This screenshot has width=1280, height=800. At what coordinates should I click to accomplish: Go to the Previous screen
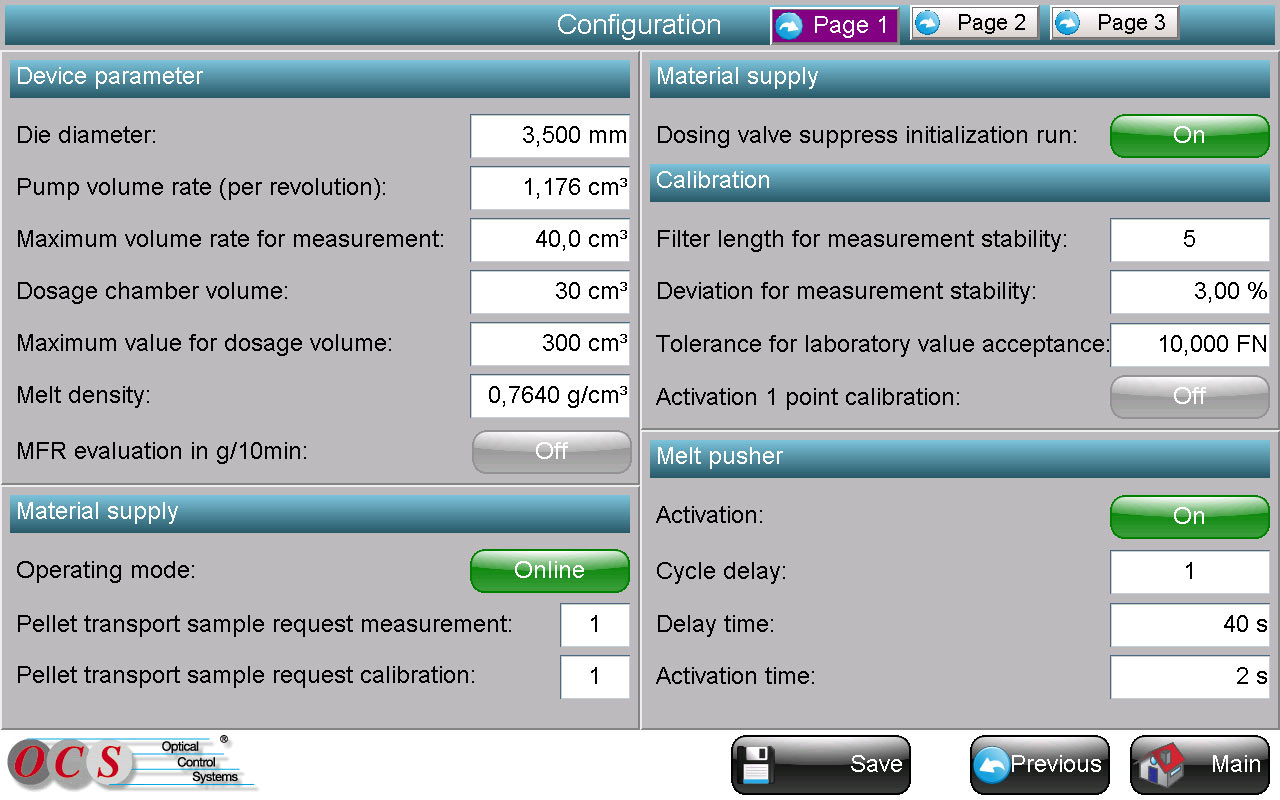[x=1040, y=766]
